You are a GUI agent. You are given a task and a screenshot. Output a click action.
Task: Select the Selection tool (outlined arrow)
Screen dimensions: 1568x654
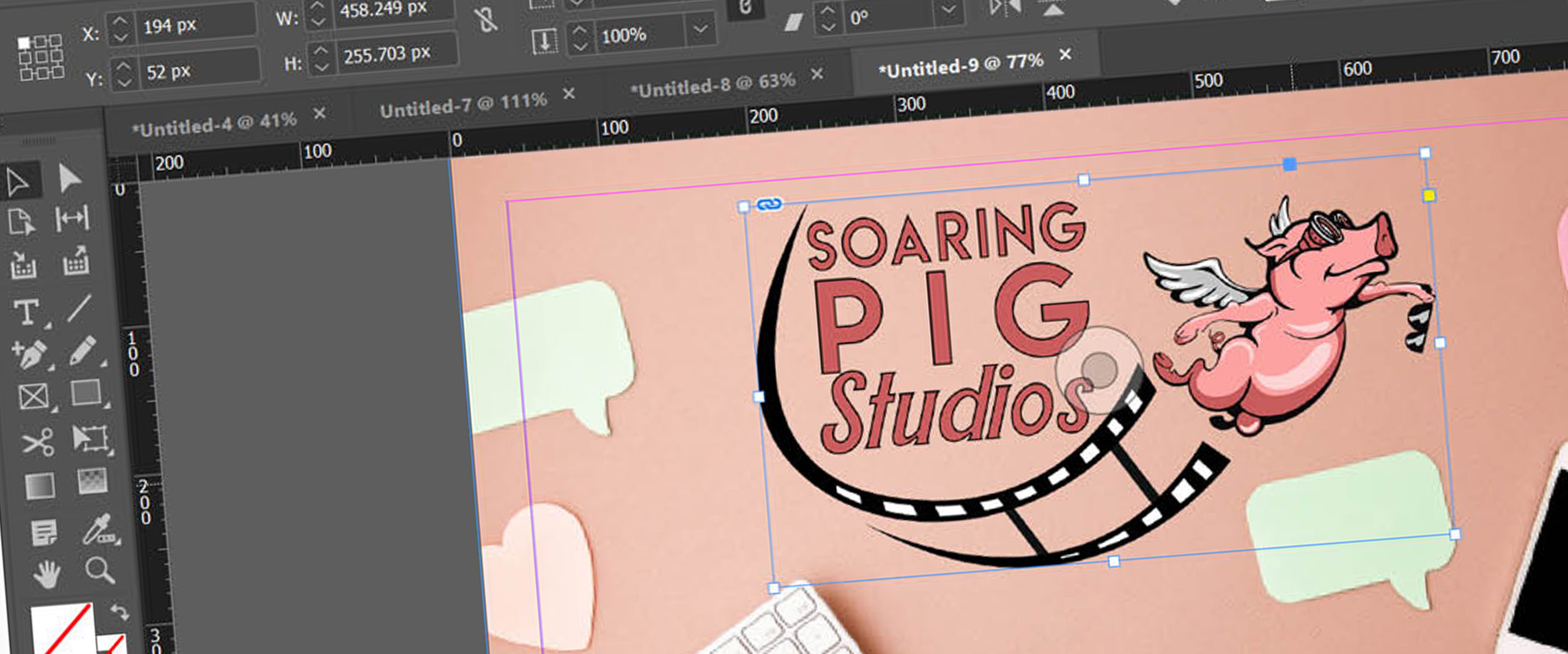18,181
